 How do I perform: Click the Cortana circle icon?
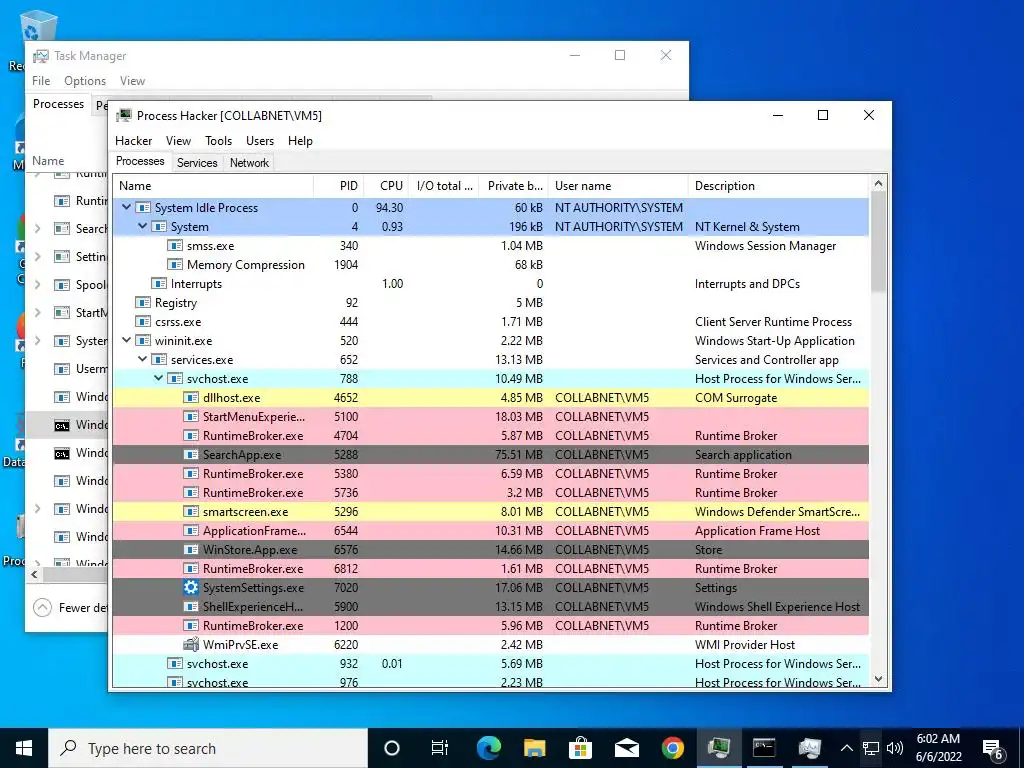tap(392, 748)
